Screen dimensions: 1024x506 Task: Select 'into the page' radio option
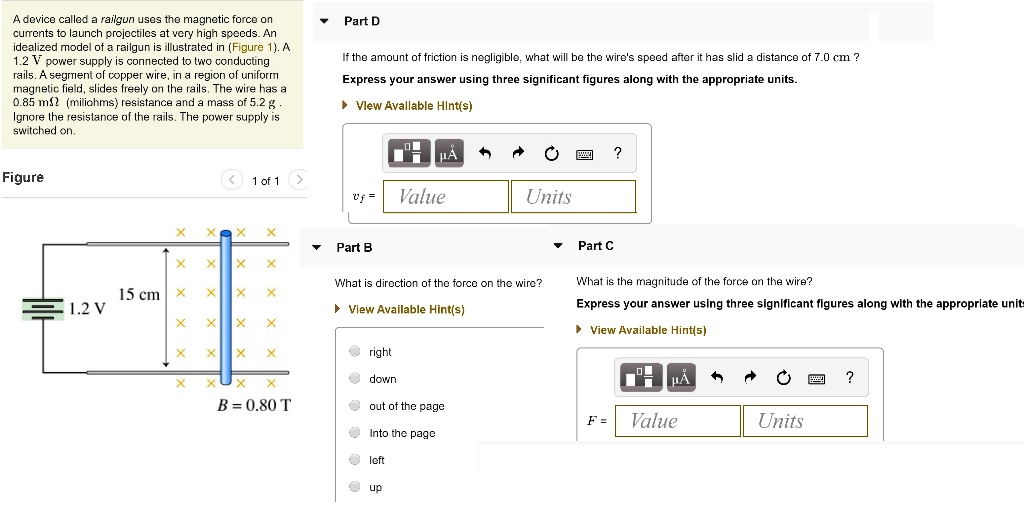click(x=355, y=433)
